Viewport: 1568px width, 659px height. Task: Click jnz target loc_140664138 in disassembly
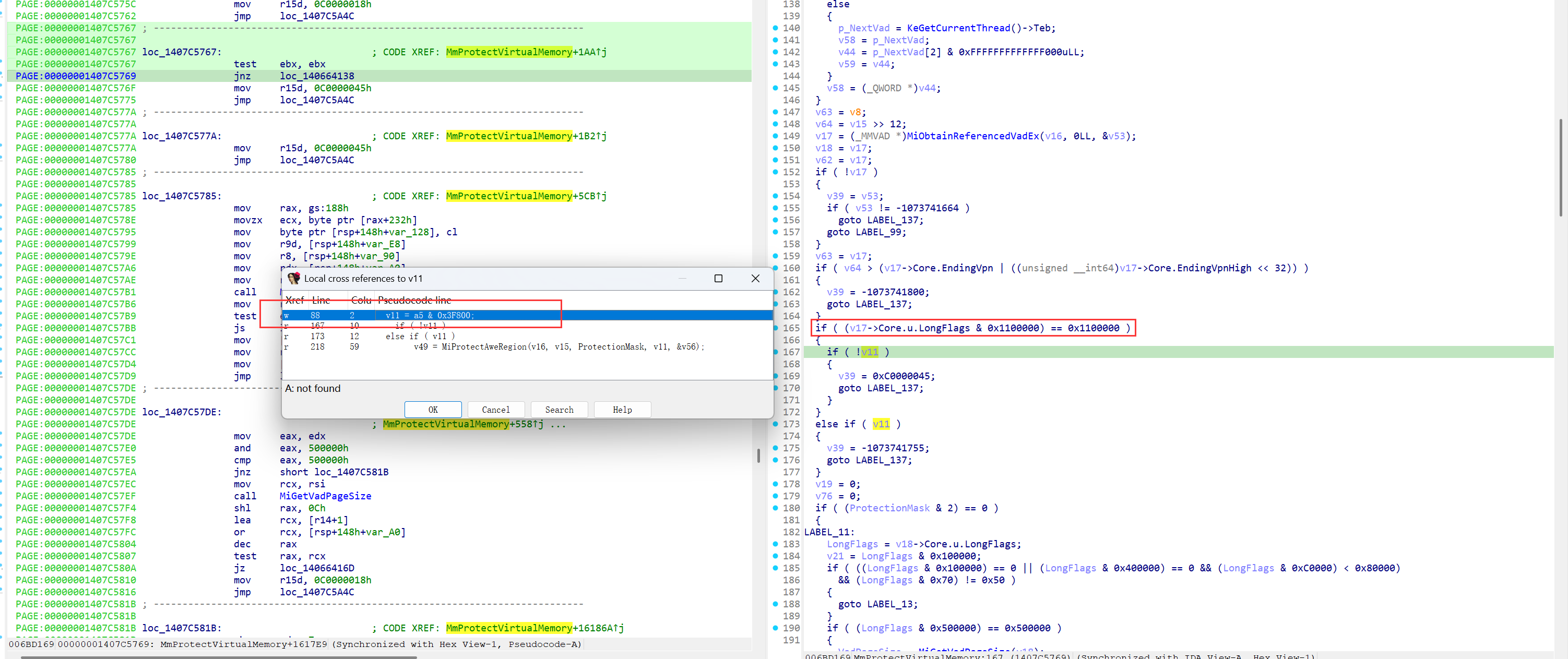pyautogui.click(x=316, y=76)
